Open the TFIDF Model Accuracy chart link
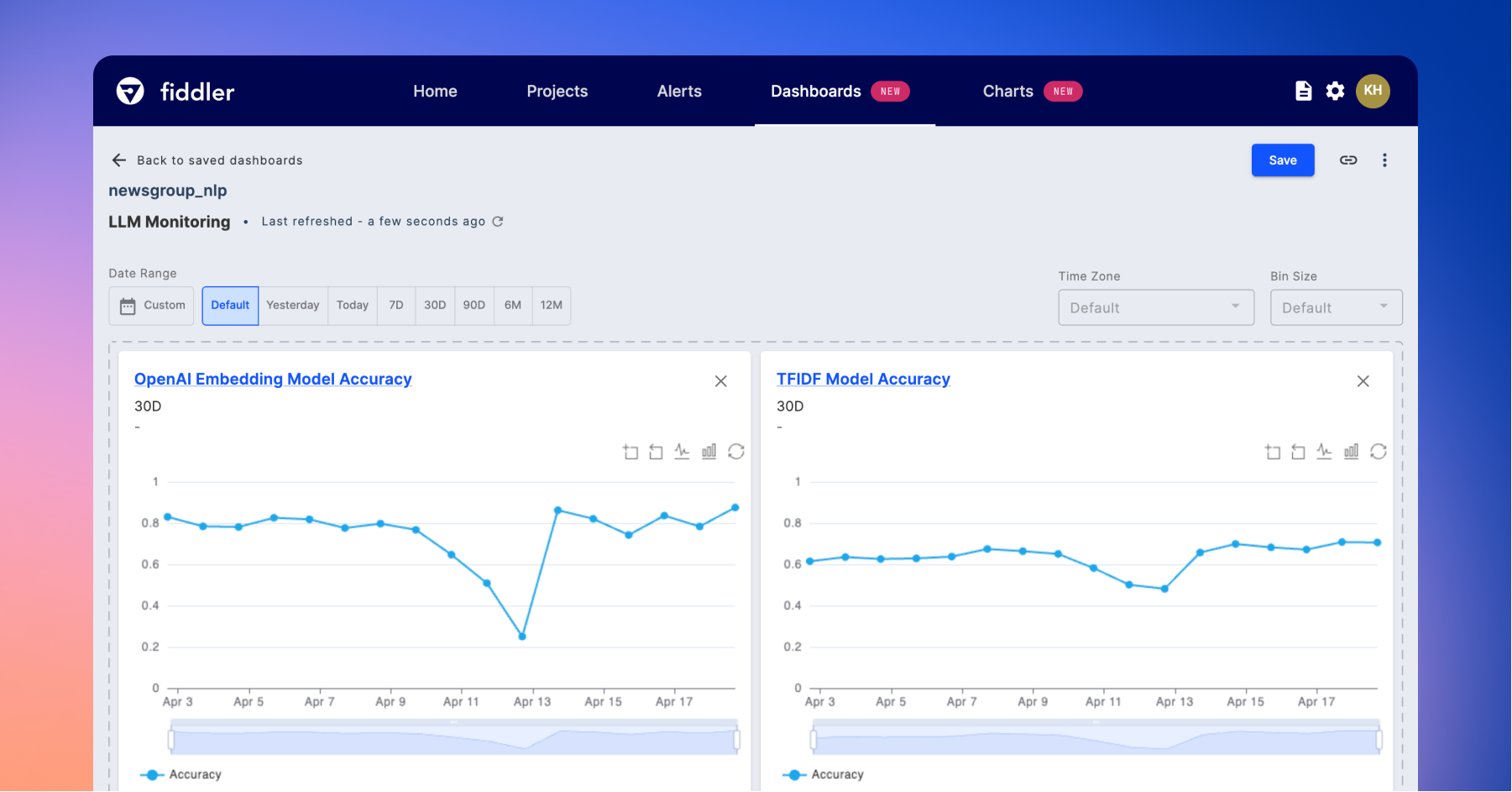 863,379
